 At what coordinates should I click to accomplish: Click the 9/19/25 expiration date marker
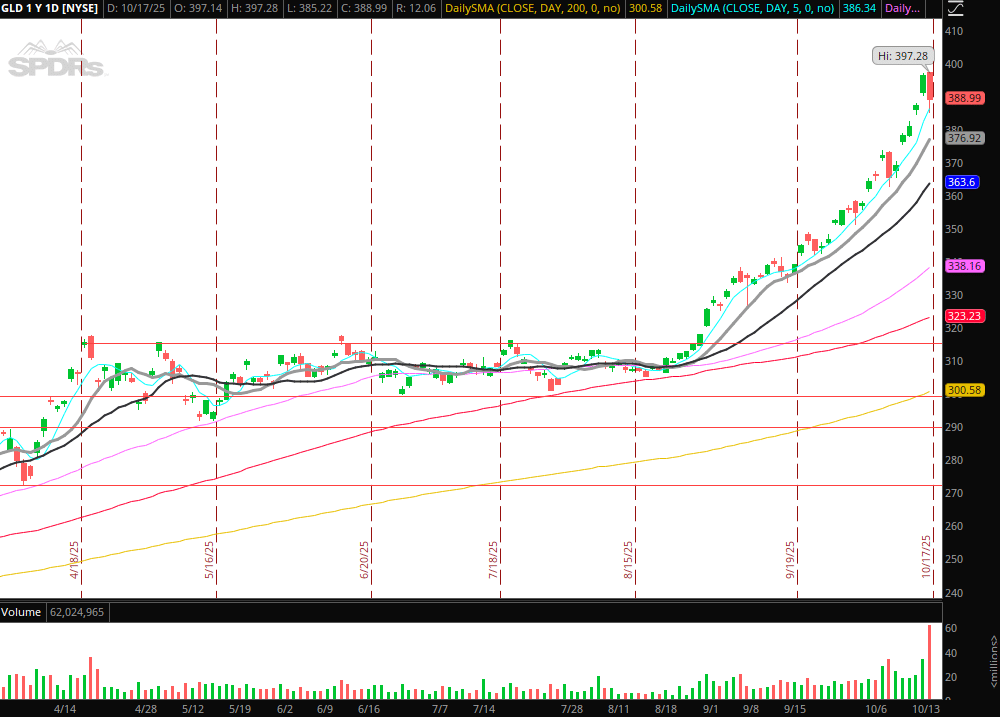point(790,560)
